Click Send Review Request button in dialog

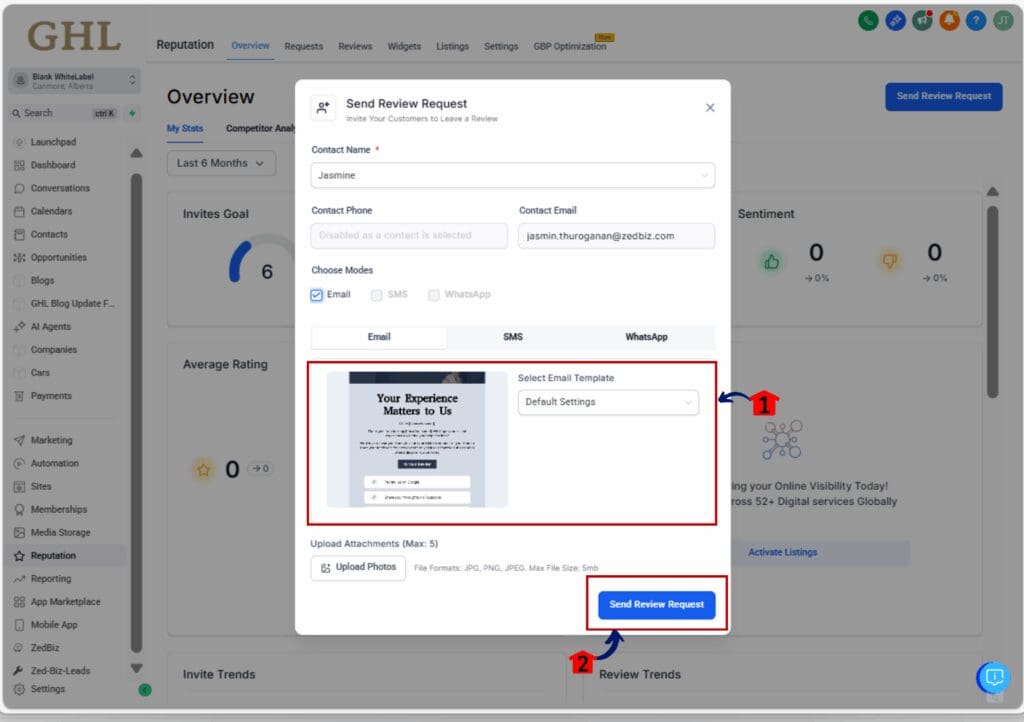pos(656,604)
